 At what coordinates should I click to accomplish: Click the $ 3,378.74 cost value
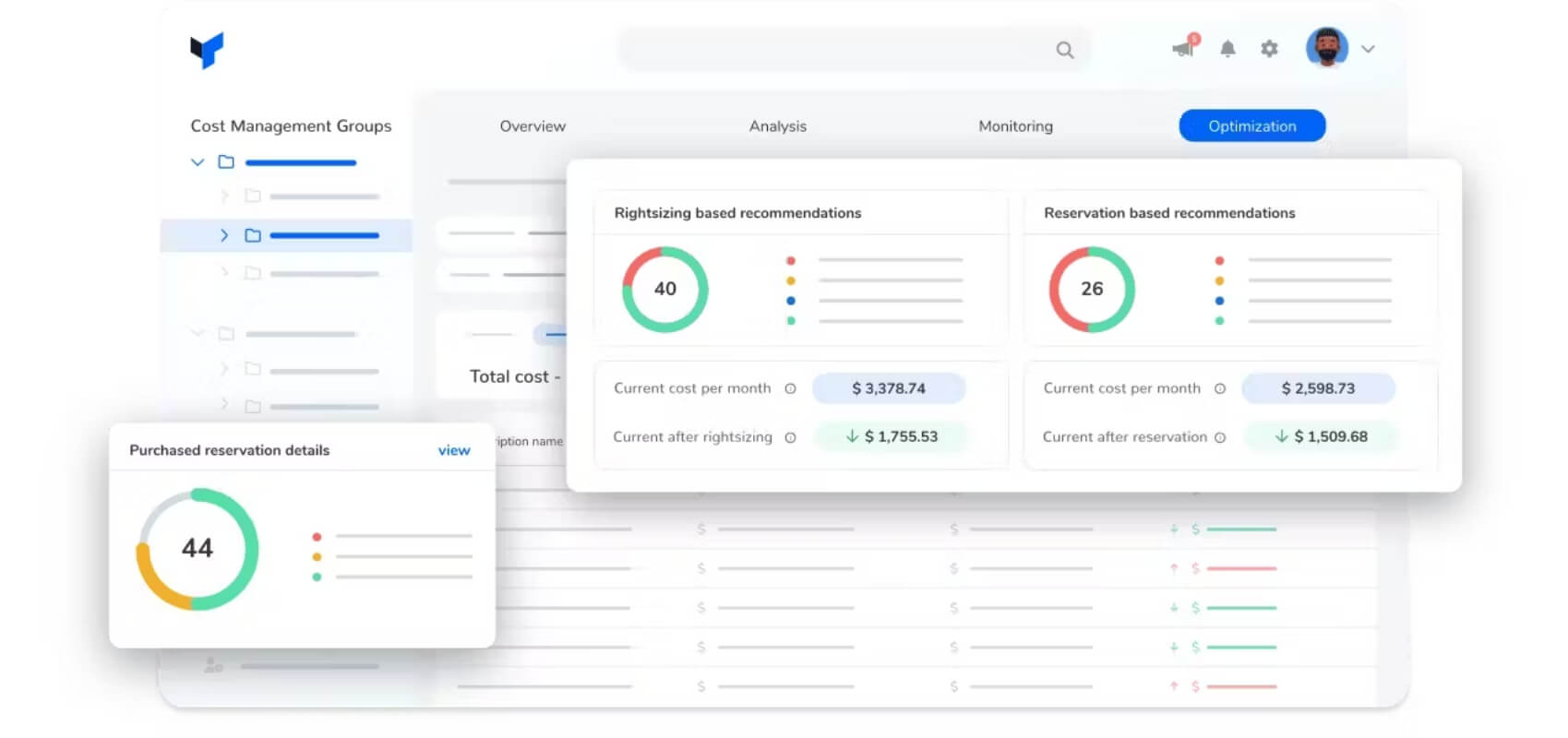pyautogui.click(x=889, y=388)
